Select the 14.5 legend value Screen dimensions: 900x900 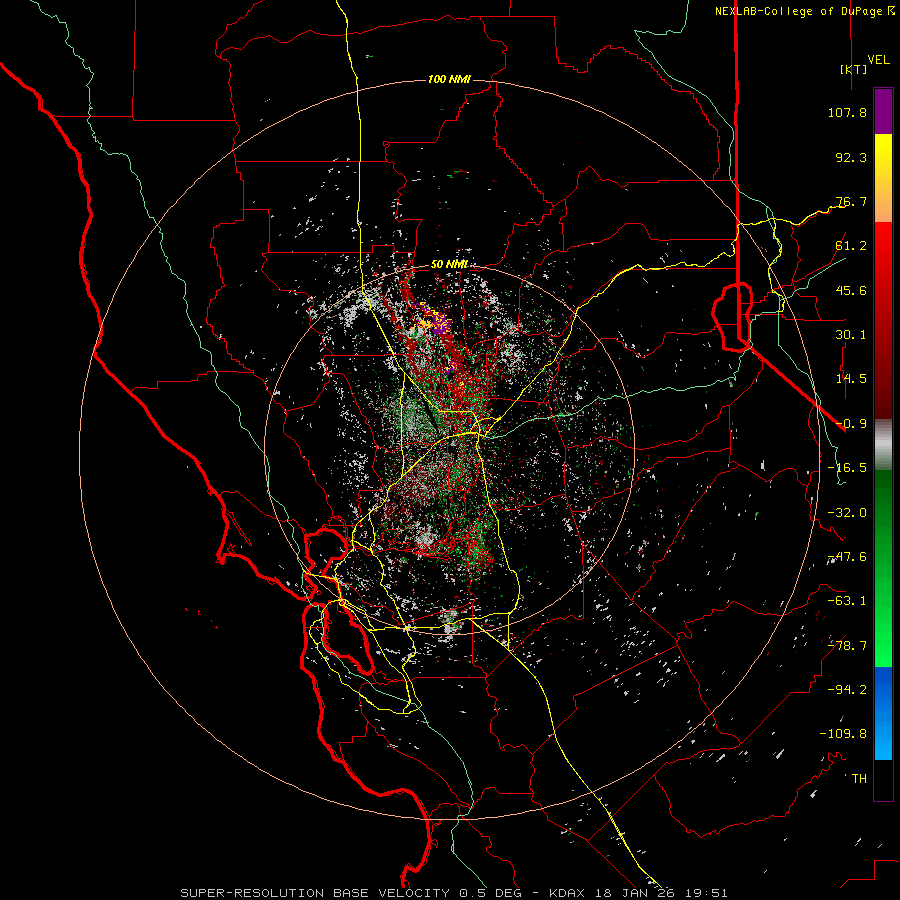(x=851, y=379)
